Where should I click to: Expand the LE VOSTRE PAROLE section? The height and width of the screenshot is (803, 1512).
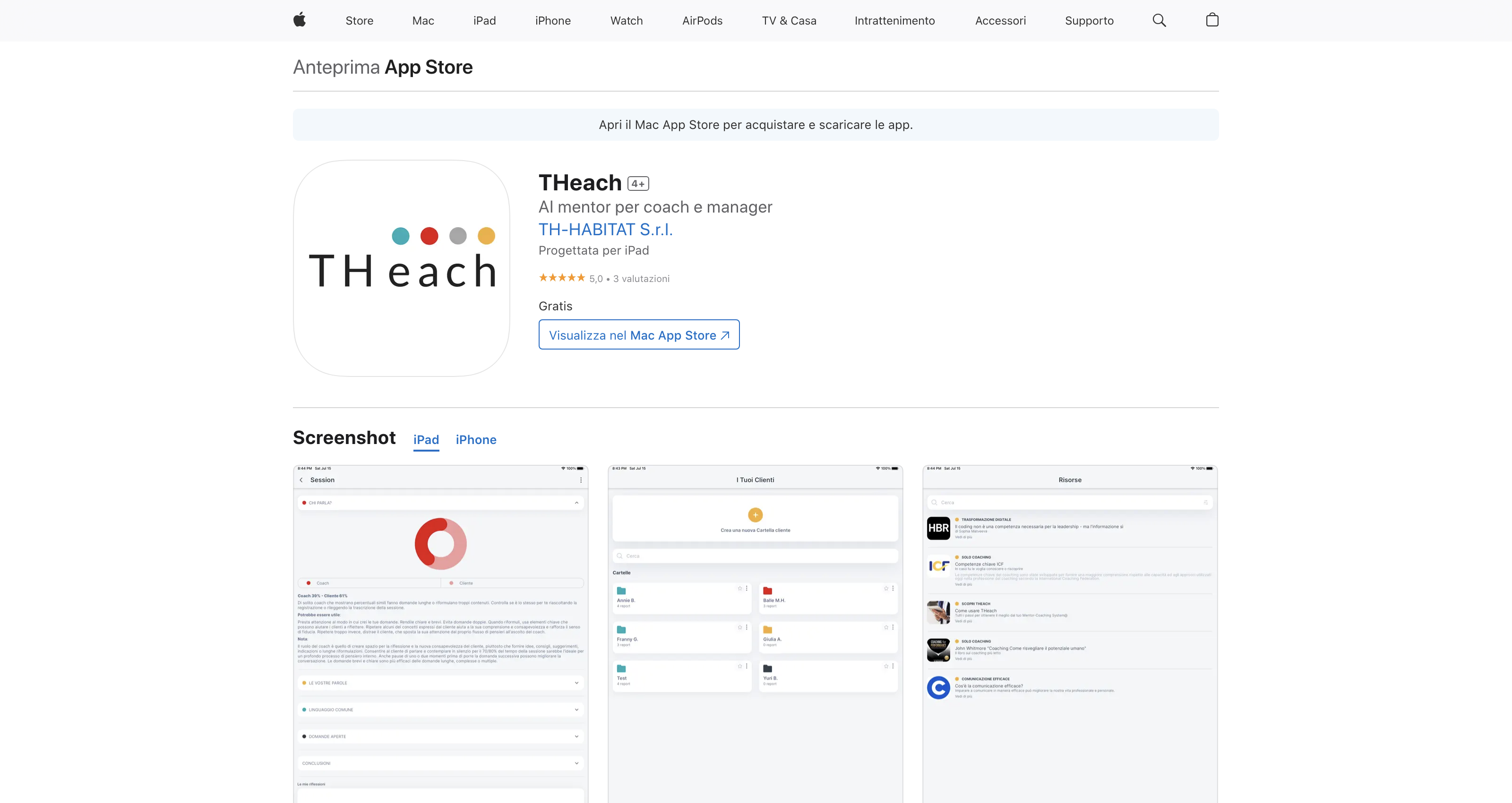[x=441, y=683]
